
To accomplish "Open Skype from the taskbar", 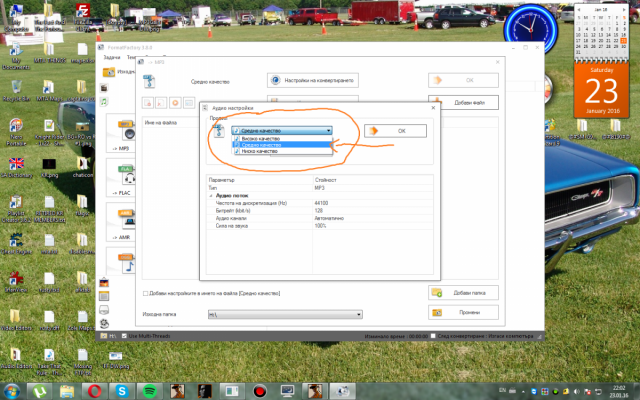I will 121,390.
